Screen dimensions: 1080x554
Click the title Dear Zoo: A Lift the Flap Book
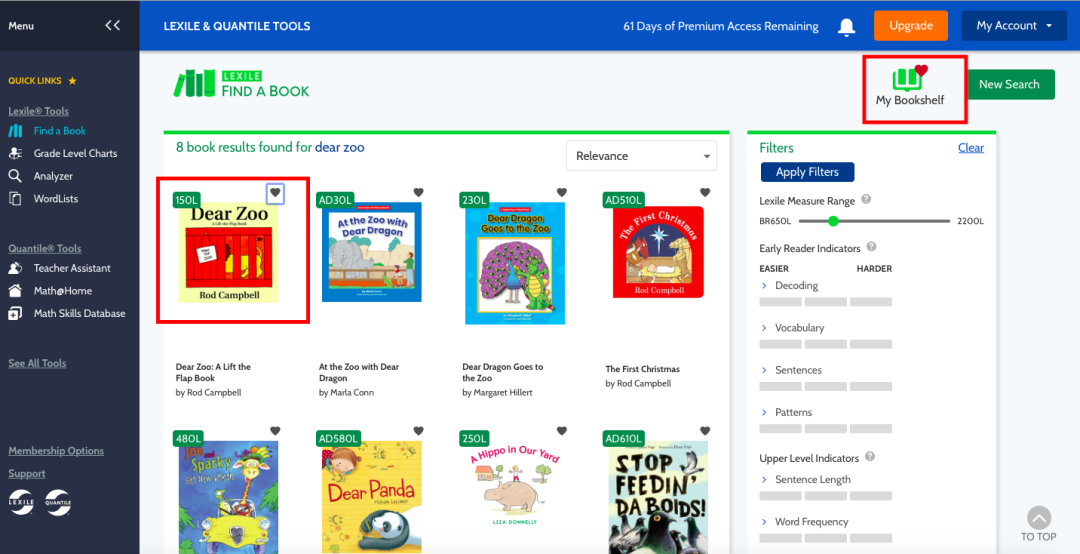tap(214, 372)
